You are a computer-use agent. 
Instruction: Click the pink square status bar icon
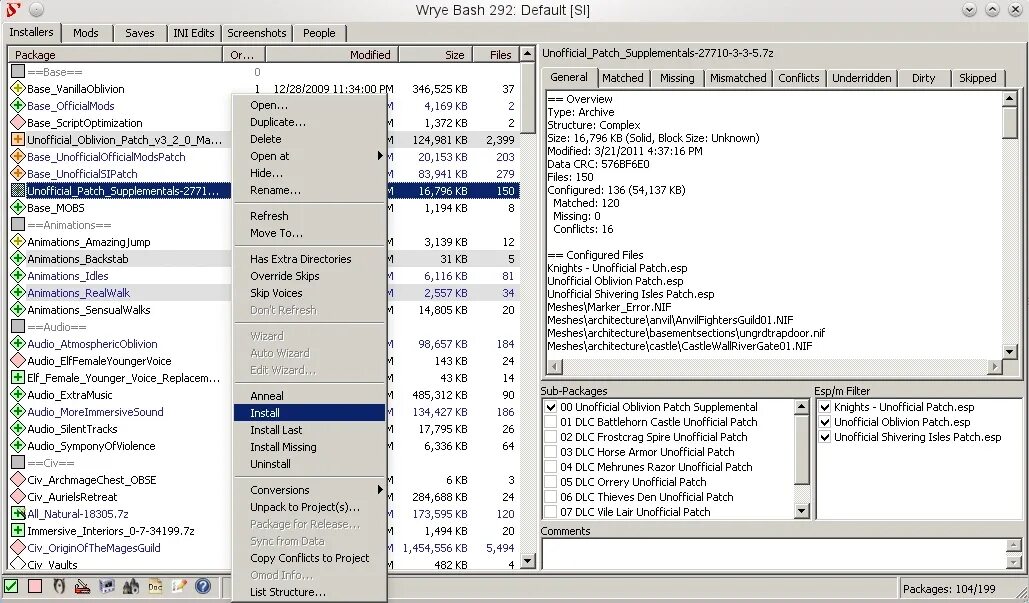click(35, 586)
